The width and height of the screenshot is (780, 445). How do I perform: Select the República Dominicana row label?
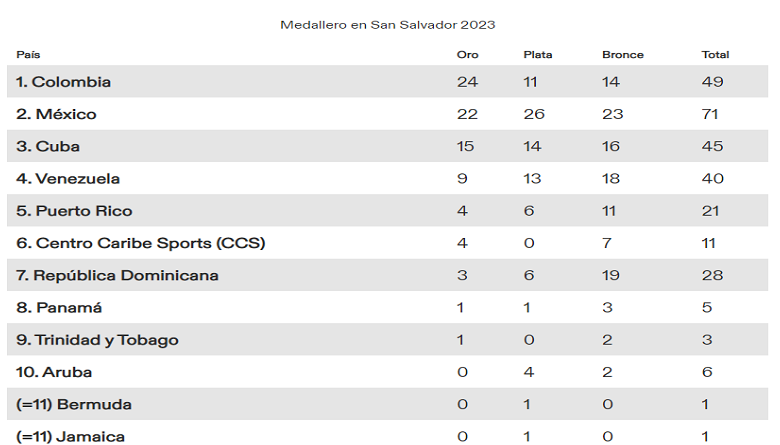[117, 275]
